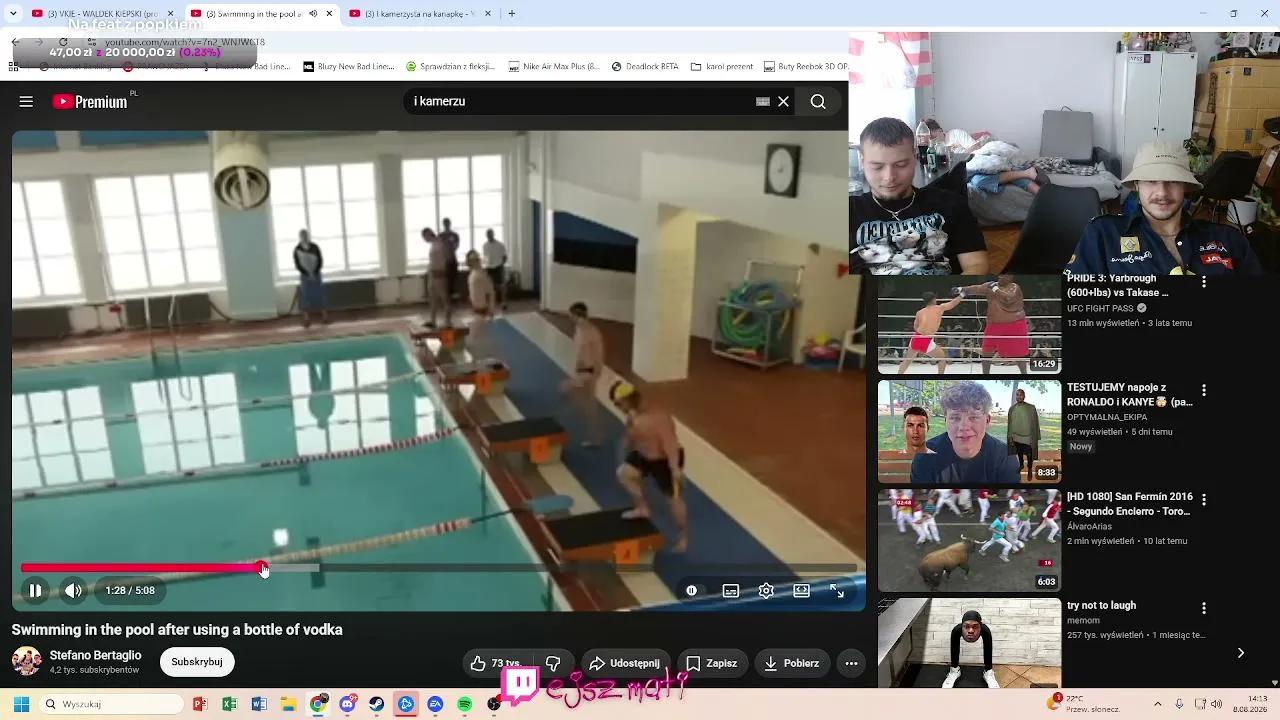The image size is (1280, 720).
Task: Open Spotify from the taskbar
Action: point(465,704)
